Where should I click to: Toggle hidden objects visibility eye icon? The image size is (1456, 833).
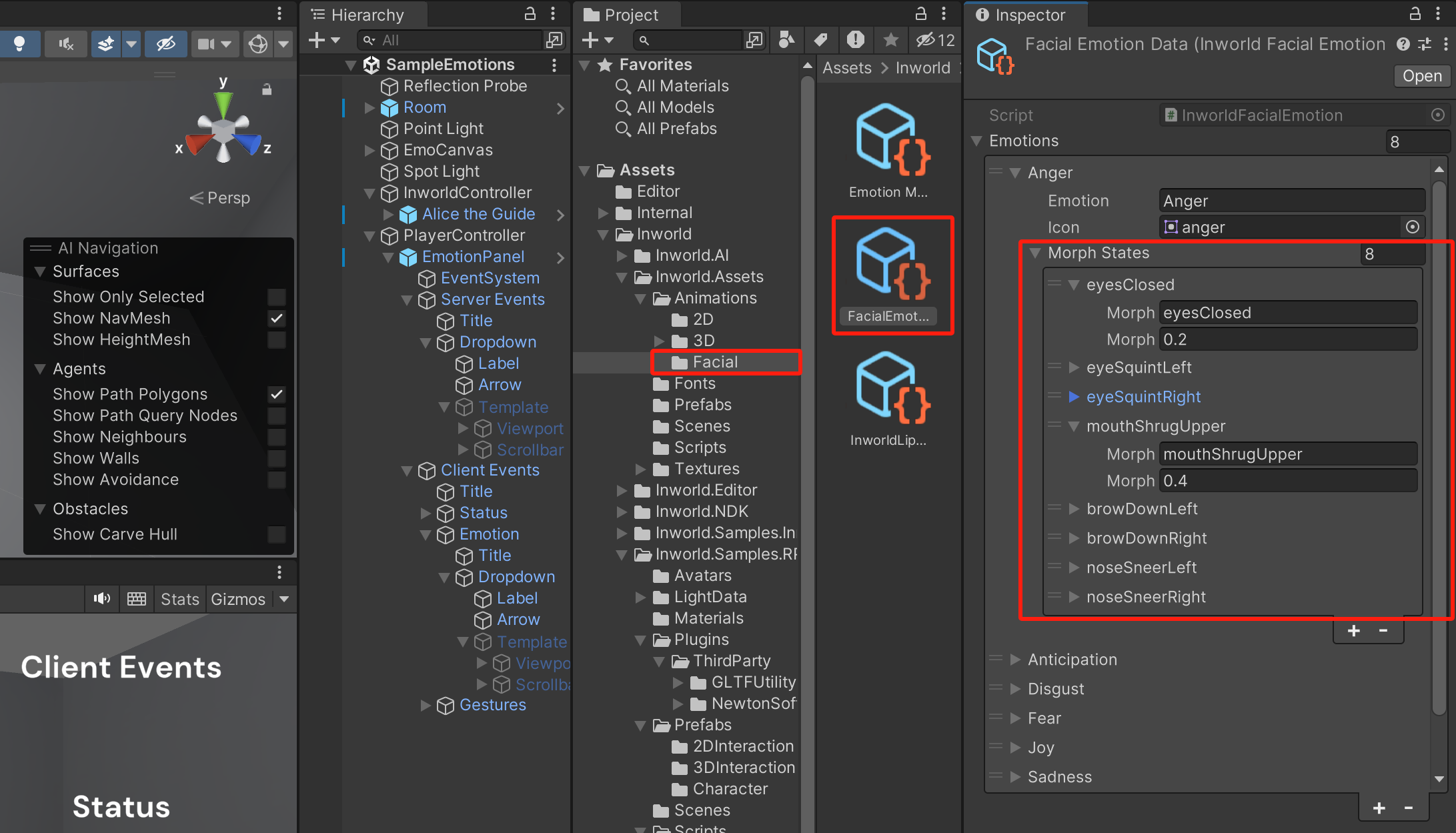tap(165, 44)
